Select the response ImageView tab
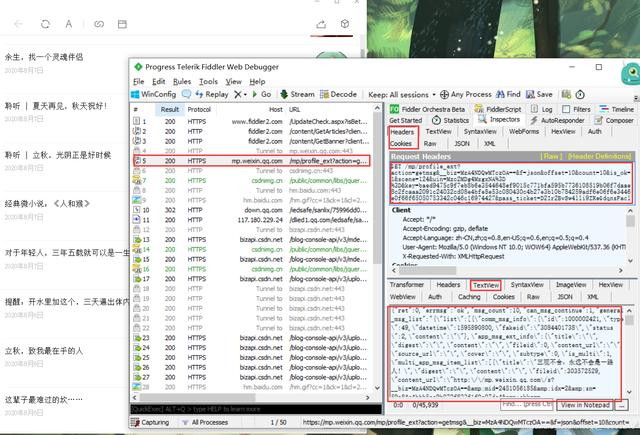This screenshot has height=435, width=640. click(571, 285)
